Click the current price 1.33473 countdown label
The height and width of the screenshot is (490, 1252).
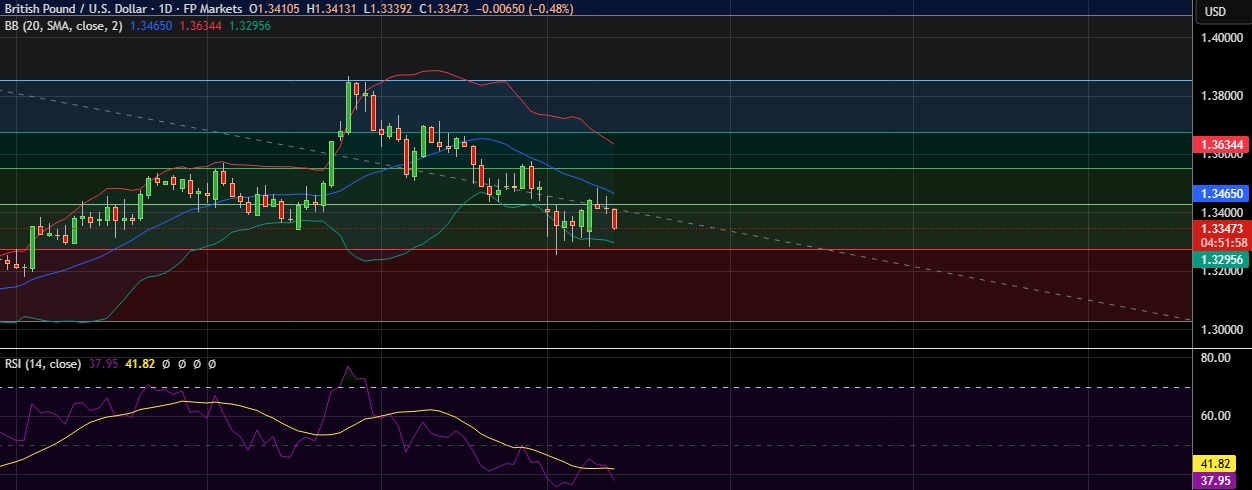1221,235
